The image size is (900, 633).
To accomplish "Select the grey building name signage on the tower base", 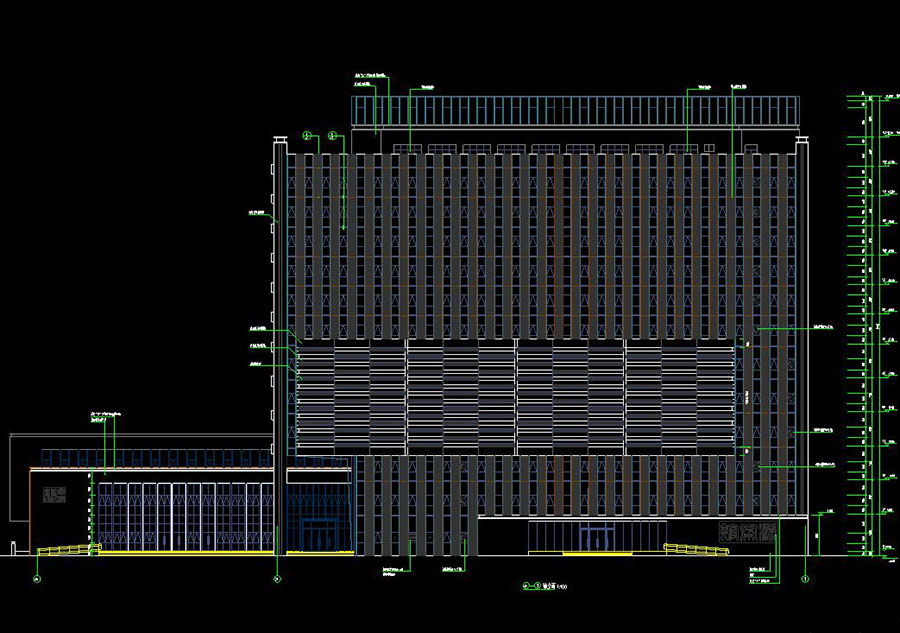I will pyautogui.click(x=748, y=533).
